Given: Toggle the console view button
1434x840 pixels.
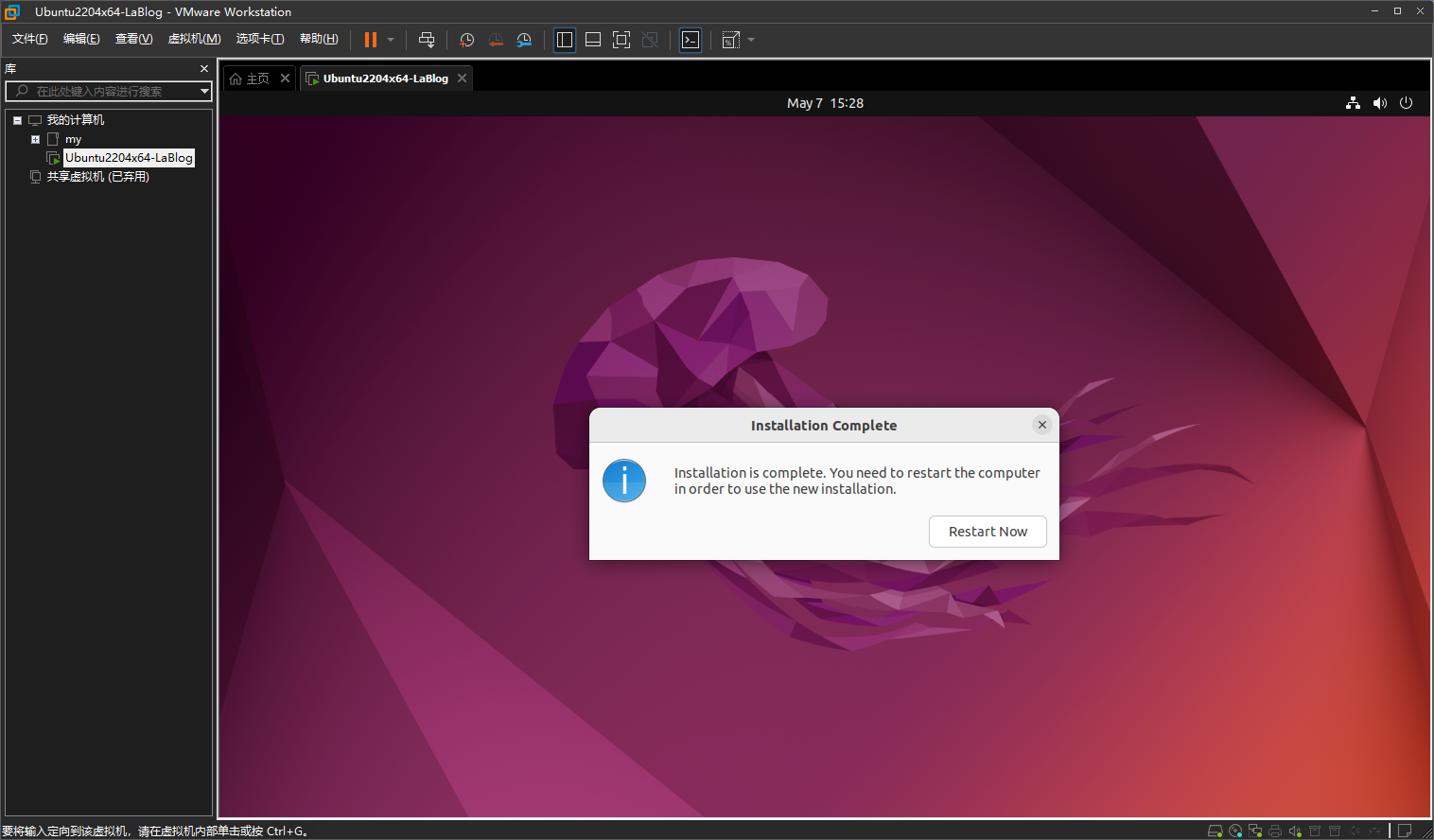Looking at the screenshot, I should [691, 40].
